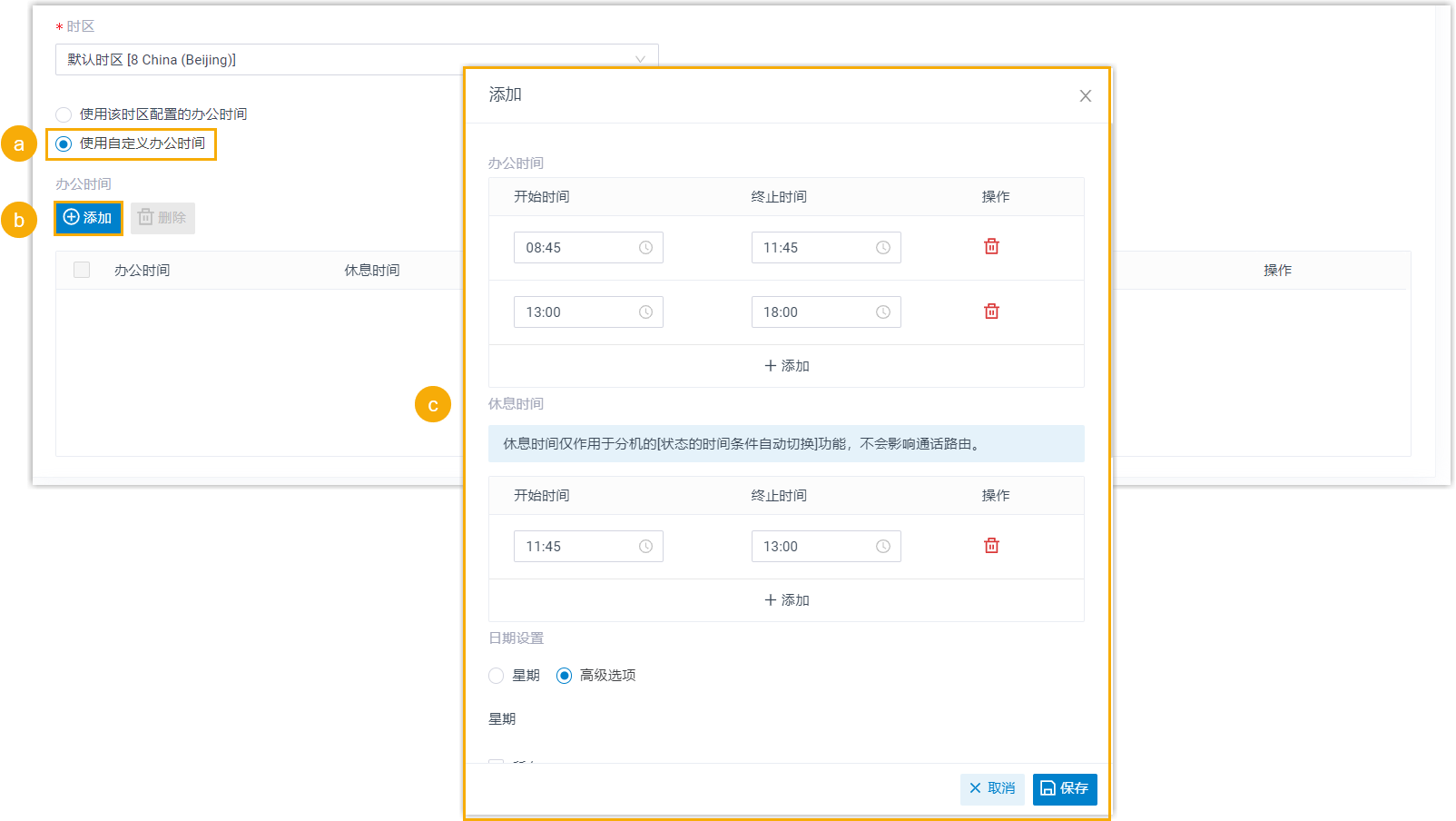Open clock picker for 13:00 break end
The width and height of the screenshot is (1456, 821).
882,547
